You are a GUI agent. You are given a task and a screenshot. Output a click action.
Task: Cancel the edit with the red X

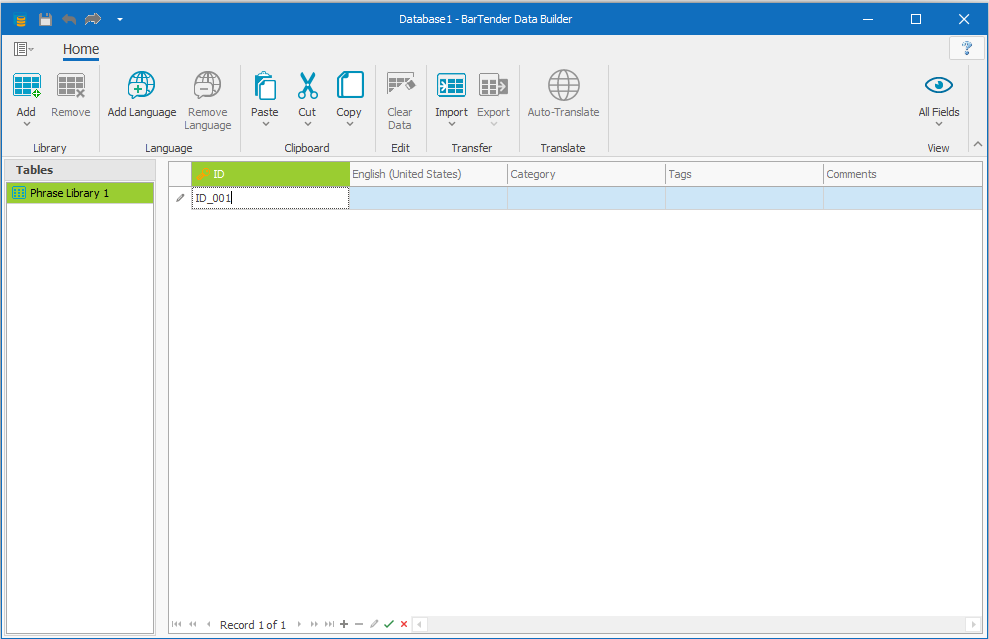point(404,624)
